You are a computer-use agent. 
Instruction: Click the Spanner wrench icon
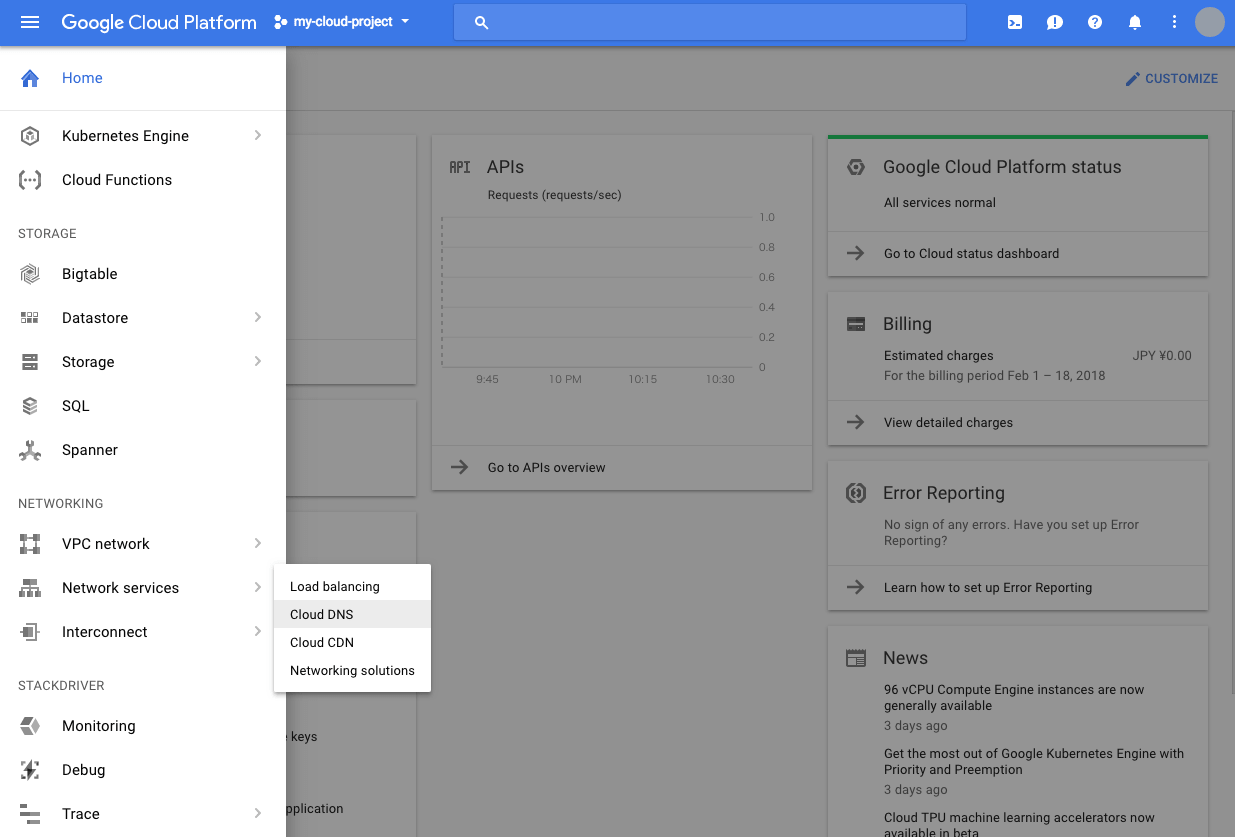[30, 450]
